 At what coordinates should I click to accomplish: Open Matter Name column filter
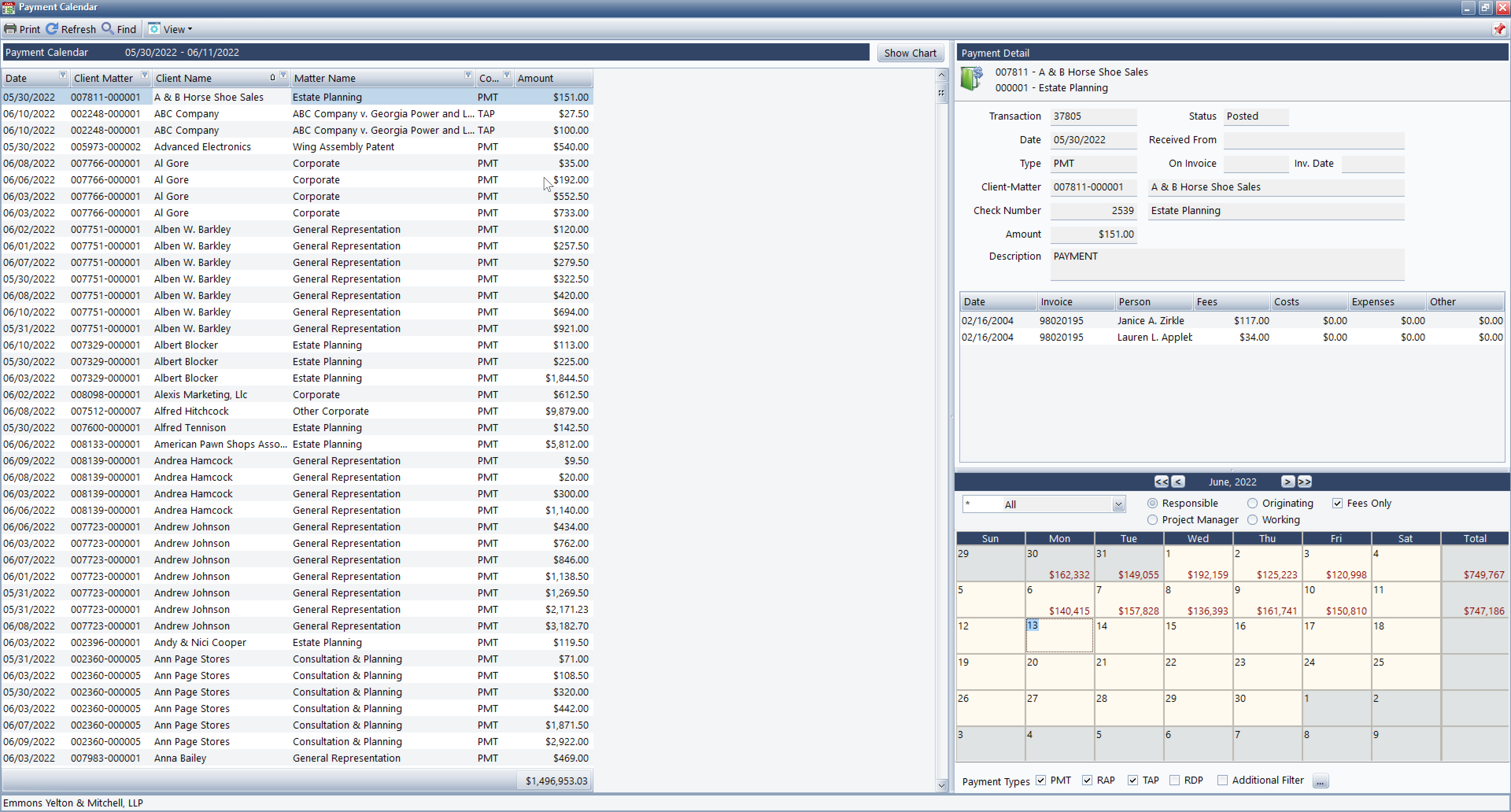(468, 76)
